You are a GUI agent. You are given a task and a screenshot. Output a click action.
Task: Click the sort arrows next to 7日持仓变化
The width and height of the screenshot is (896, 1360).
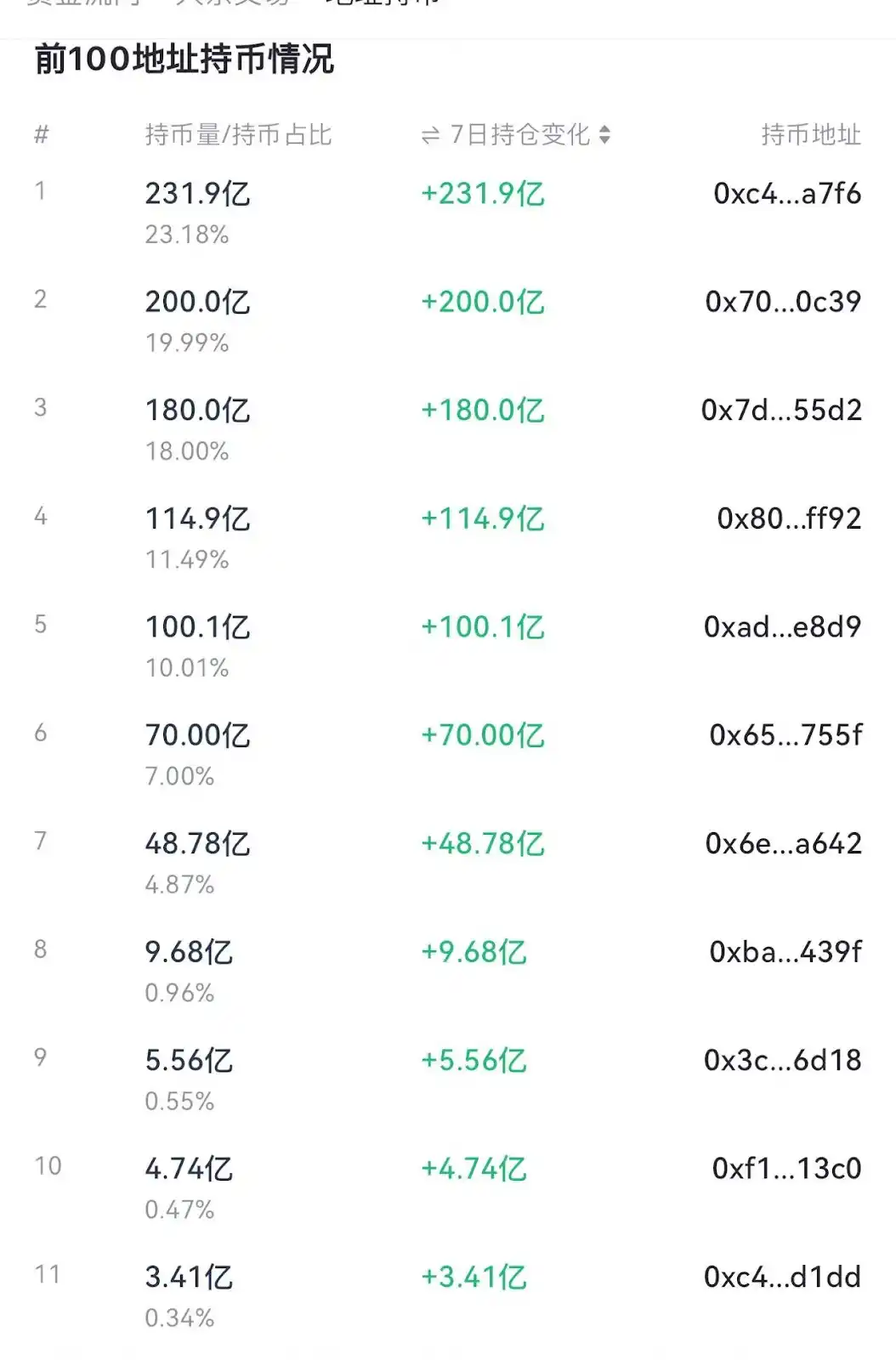[604, 134]
